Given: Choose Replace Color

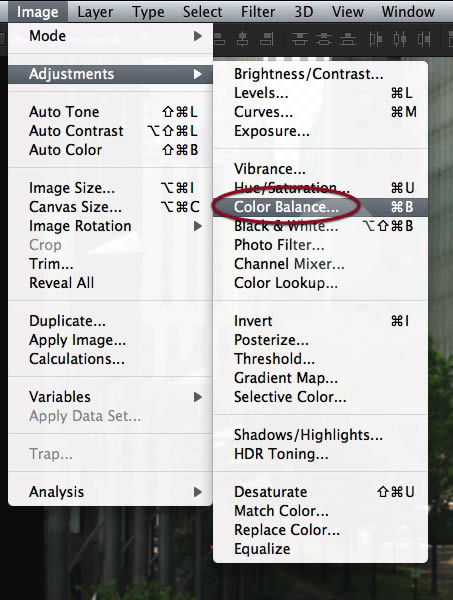Looking at the screenshot, I should click(x=320, y=530).
